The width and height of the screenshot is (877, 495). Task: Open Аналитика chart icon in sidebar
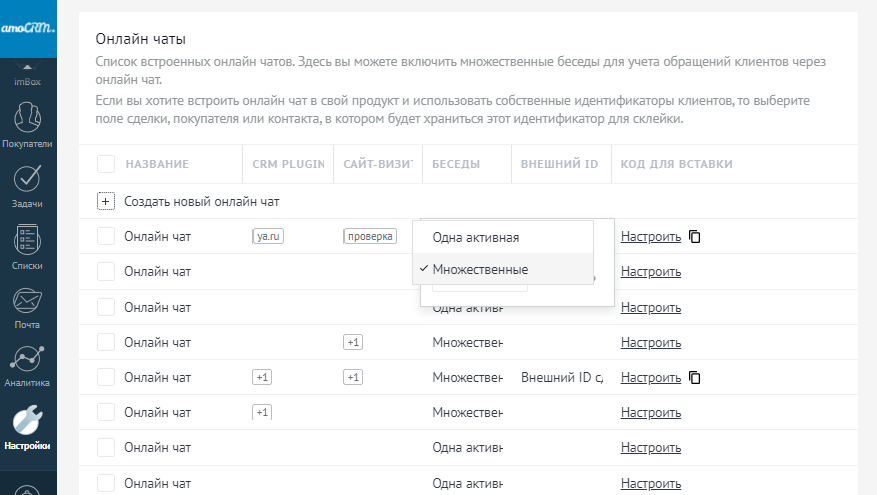pyautogui.click(x=28, y=366)
